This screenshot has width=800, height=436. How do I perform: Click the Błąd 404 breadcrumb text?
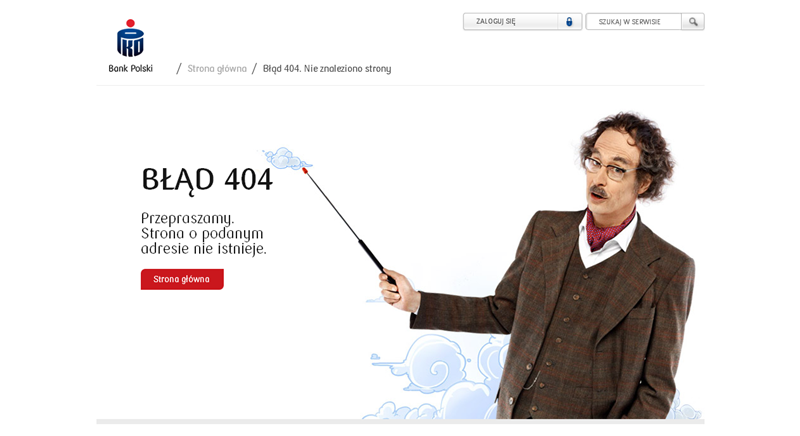pos(327,68)
